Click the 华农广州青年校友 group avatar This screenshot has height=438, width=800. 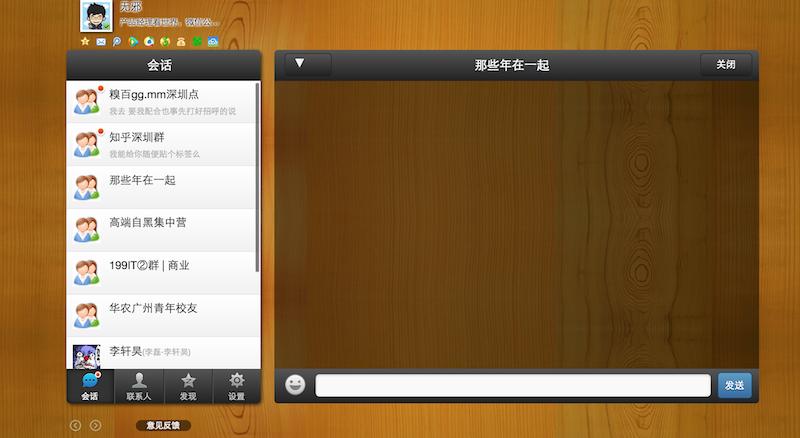pyautogui.click(x=86, y=316)
